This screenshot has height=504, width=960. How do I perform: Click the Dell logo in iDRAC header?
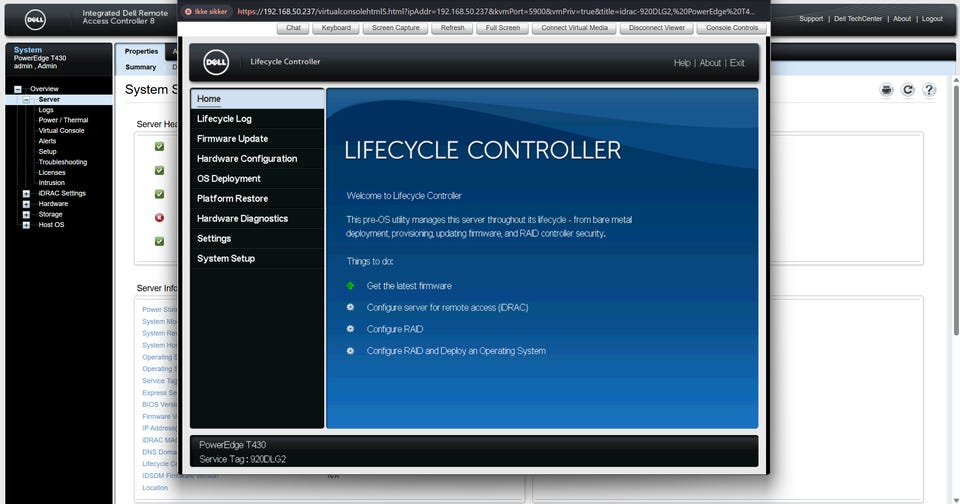pos(35,20)
